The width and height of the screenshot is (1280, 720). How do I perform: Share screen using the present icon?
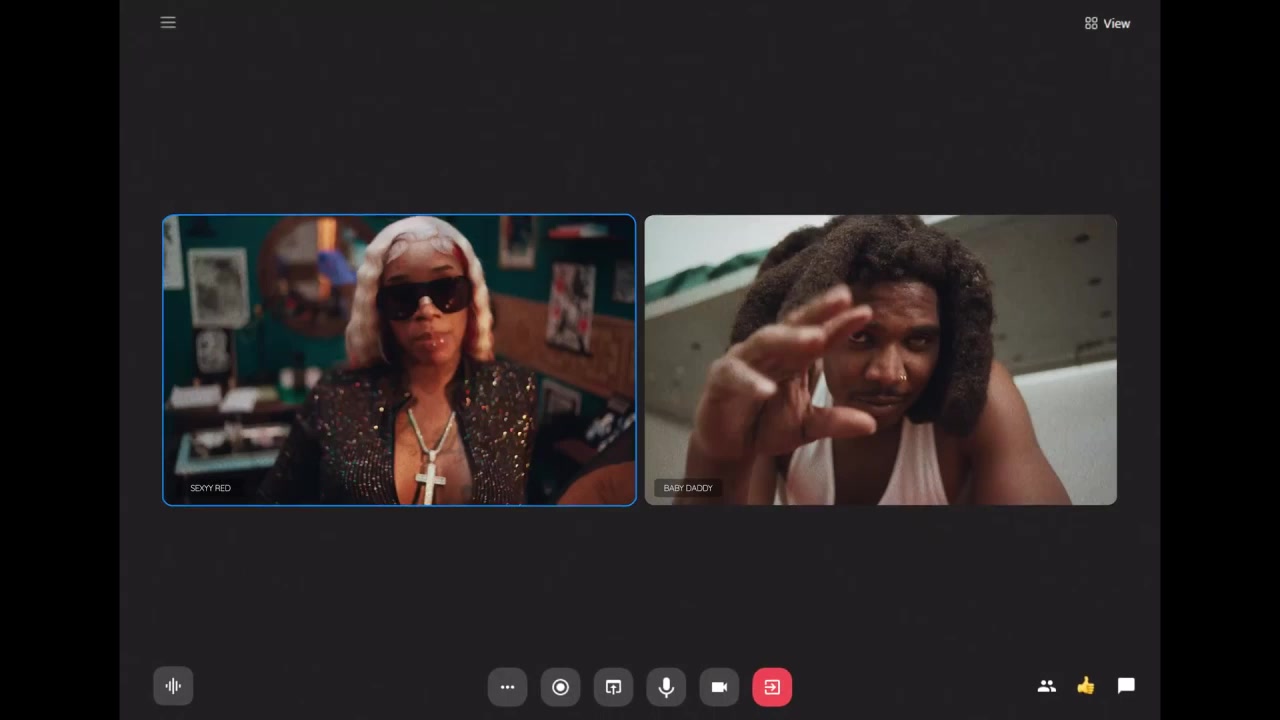coord(613,687)
